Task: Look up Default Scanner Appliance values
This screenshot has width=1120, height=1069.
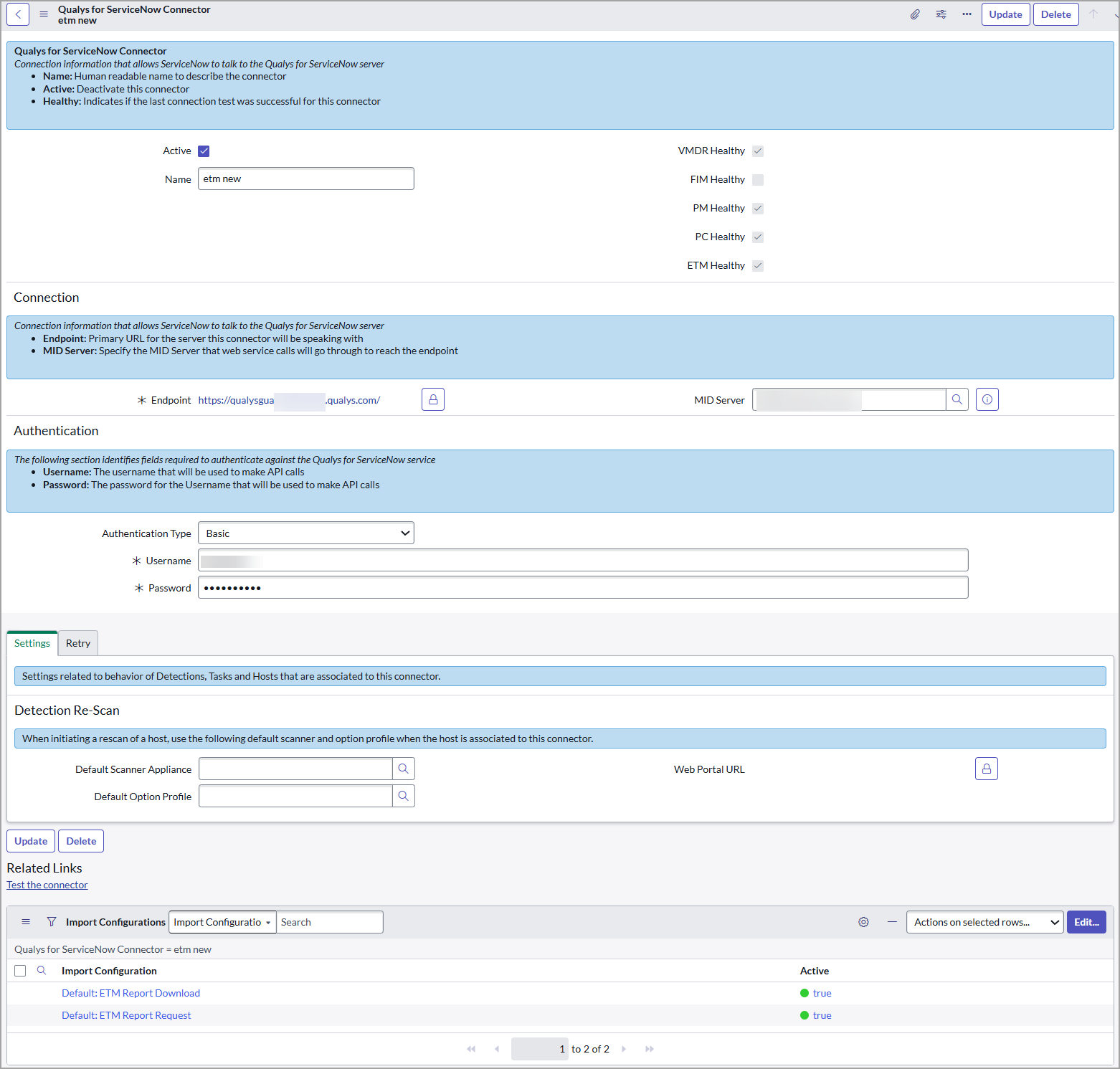Action: tap(404, 769)
